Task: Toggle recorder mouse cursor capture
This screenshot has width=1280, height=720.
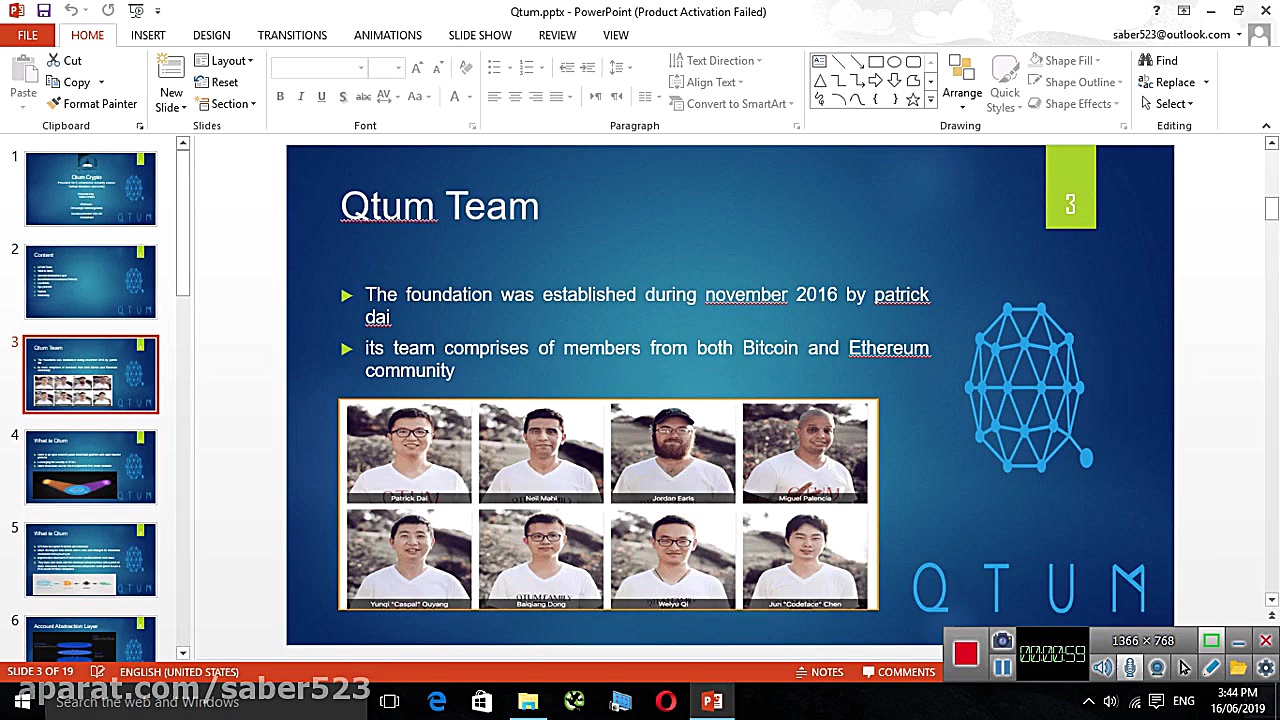Action: [x=1184, y=668]
